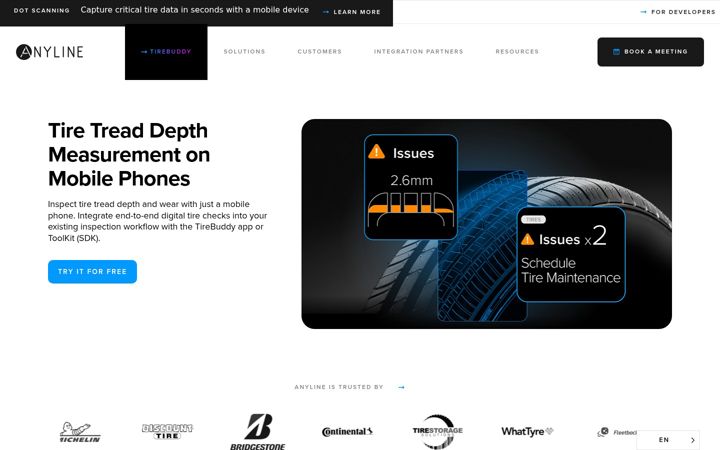Click the Tires tag in issues card
Image resolution: width=720 pixels, height=450 pixels.
click(x=533, y=219)
